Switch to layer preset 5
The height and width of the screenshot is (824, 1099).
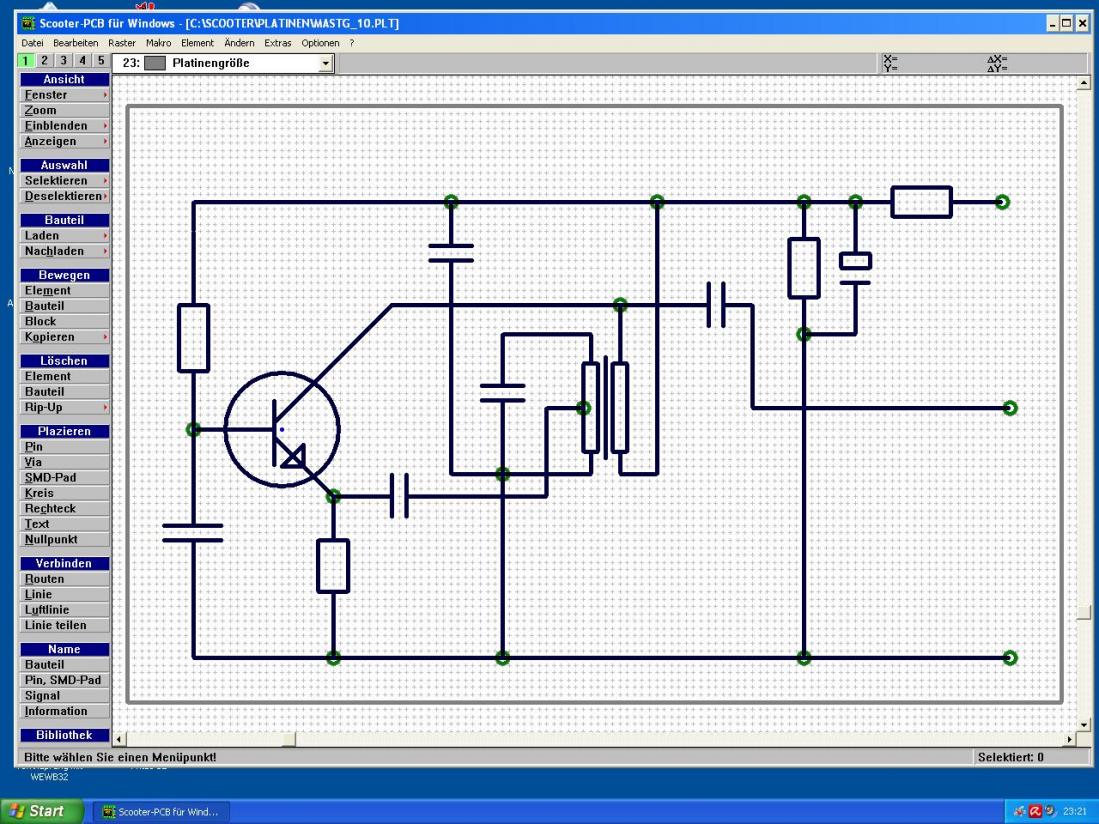(100, 62)
